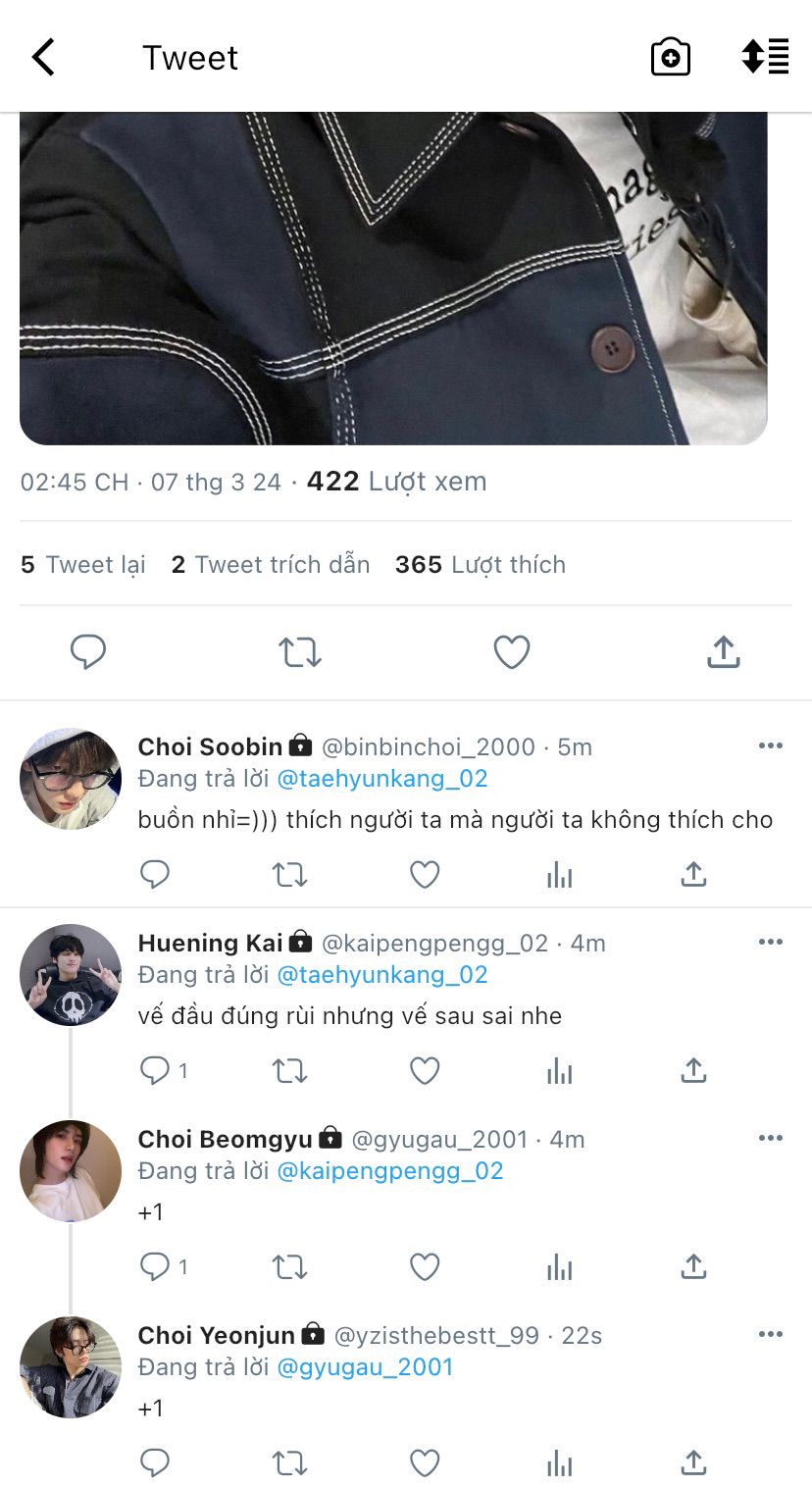The image size is (812, 1488).
Task: Open the more options menu on Huening Kai's reply
Action: pyautogui.click(x=771, y=943)
